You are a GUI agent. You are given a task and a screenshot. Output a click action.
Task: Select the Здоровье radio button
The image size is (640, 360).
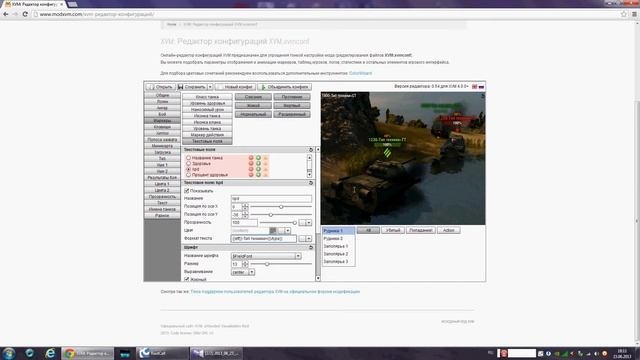coord(188,163)
